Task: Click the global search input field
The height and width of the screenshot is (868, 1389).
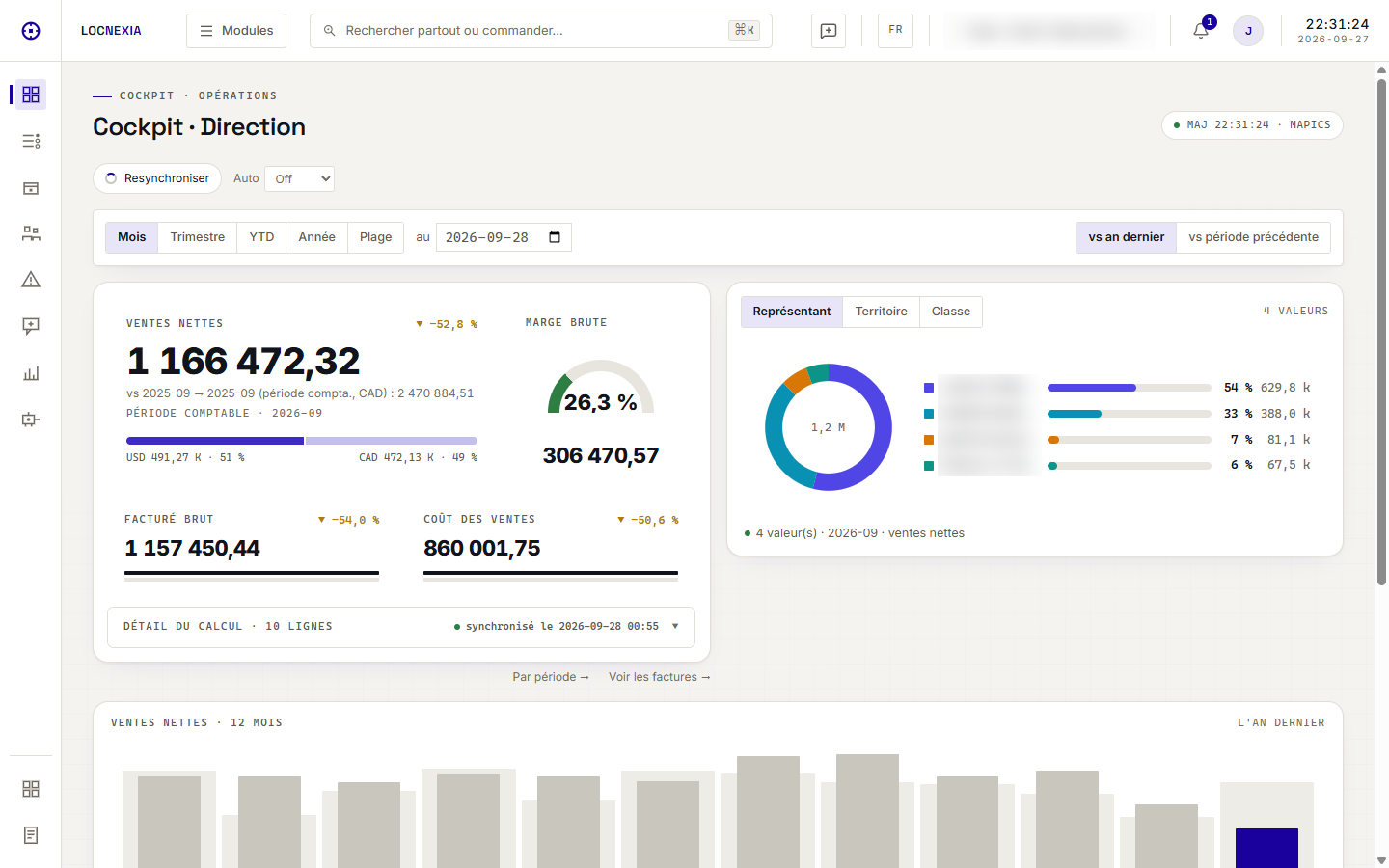Action: (x=541, y=31)
